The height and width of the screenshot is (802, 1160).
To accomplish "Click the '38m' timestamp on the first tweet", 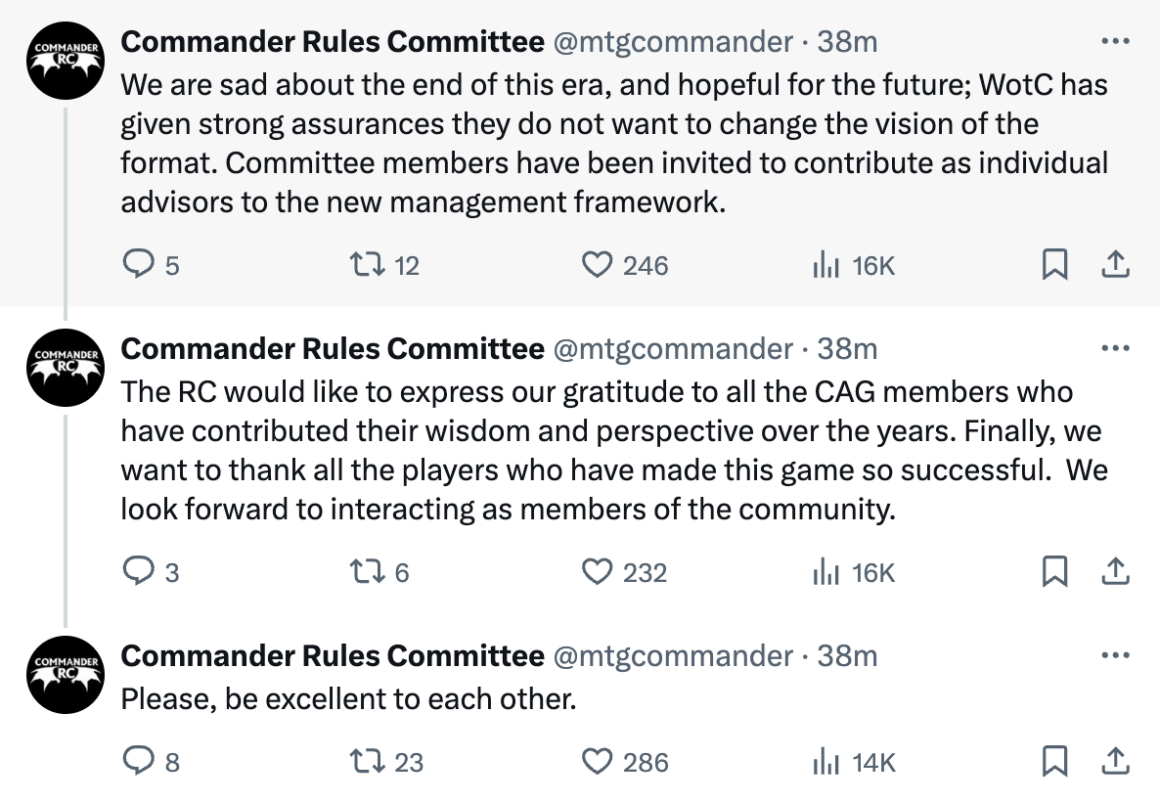I will (847, 42).
